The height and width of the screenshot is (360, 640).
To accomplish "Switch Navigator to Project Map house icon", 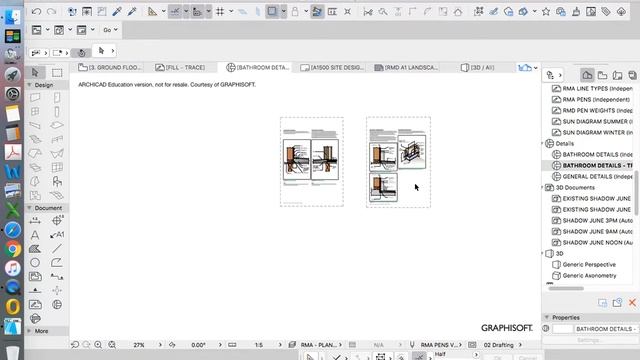I will (587, 75).
